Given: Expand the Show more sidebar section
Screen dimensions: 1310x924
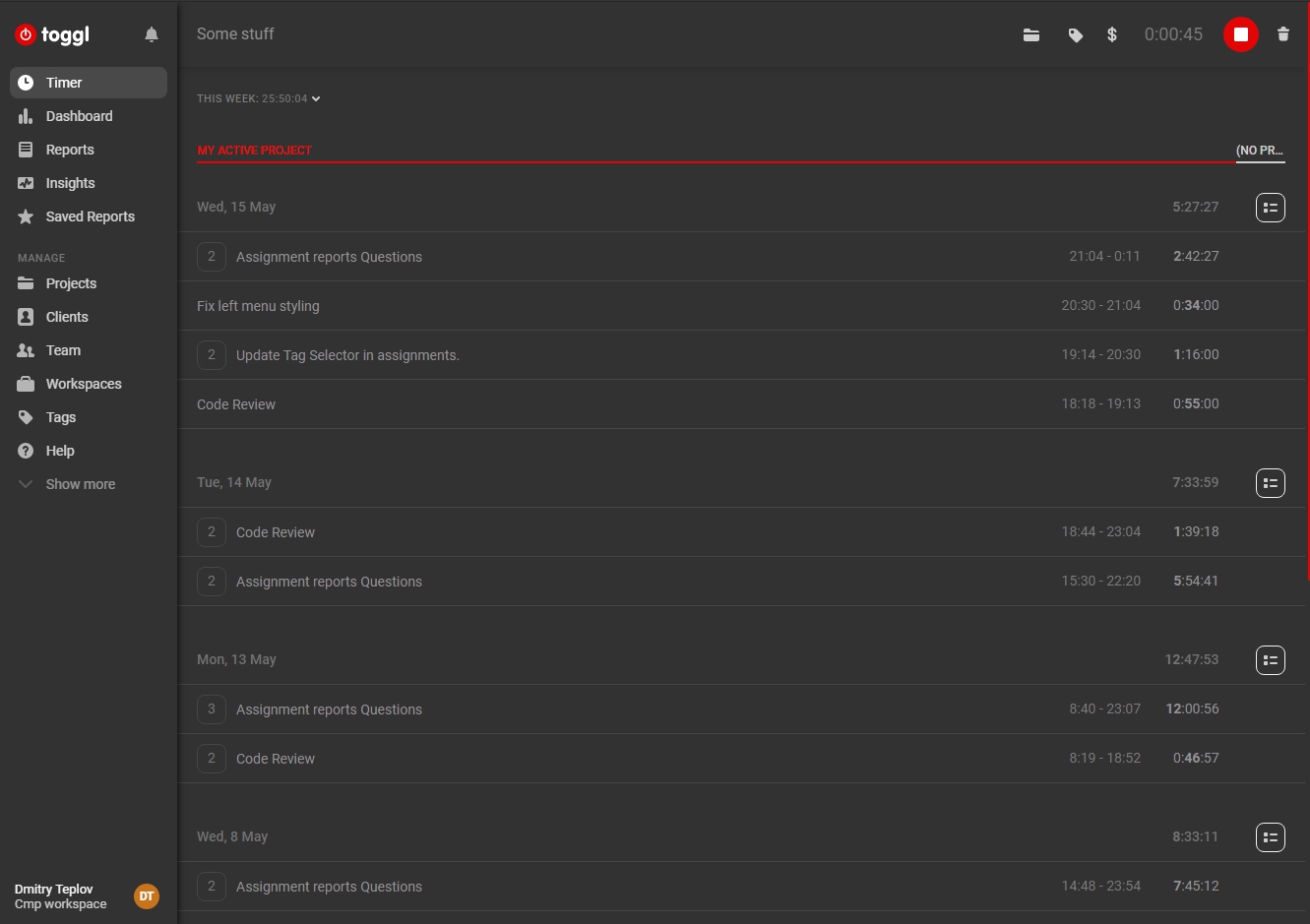Looking at the screenshot, I should coord(80,483).
